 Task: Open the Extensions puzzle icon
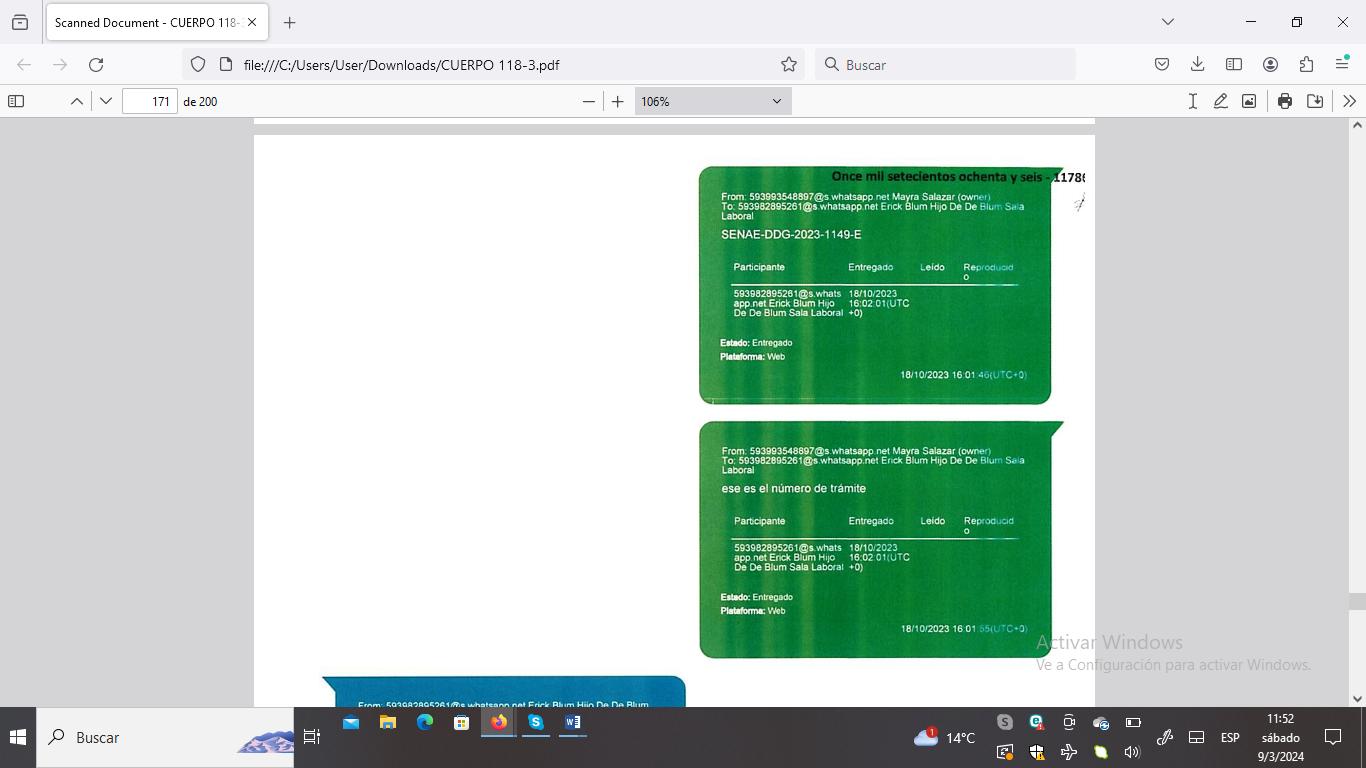(x=1306, y=65)
